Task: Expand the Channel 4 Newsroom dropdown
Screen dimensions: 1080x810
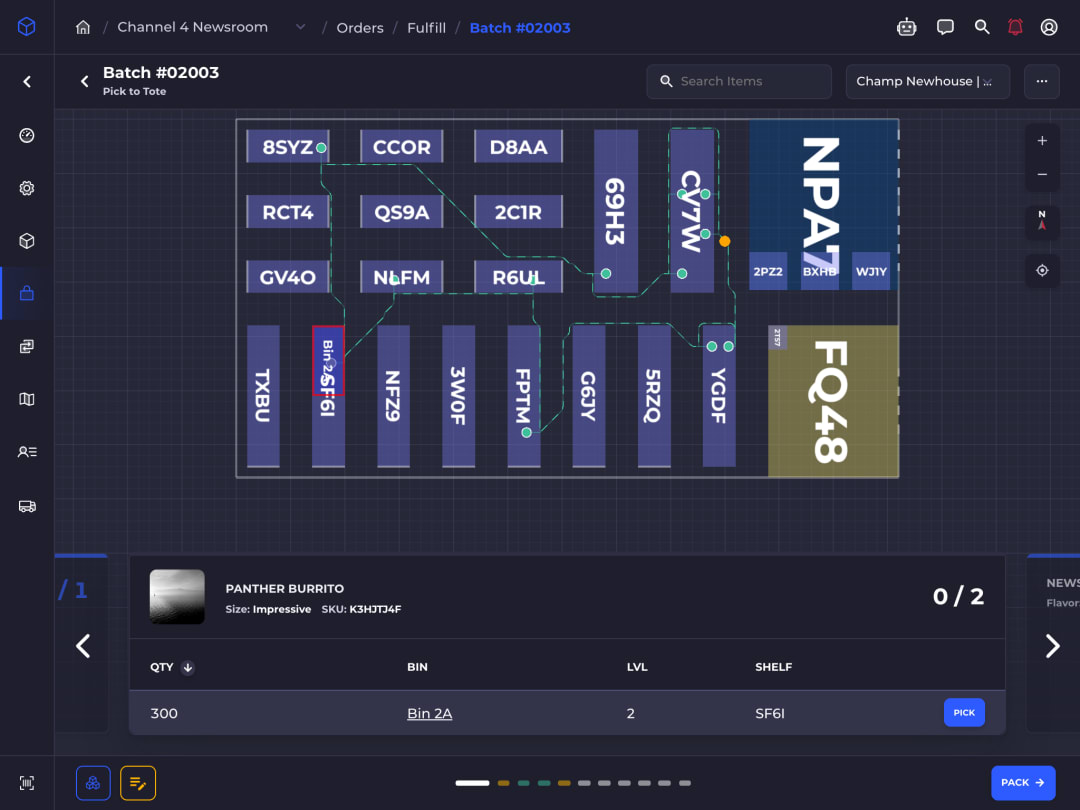Action: [300, 27]
